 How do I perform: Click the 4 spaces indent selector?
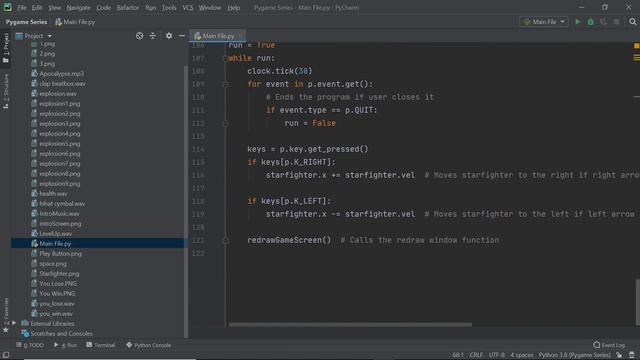point(522,355)
